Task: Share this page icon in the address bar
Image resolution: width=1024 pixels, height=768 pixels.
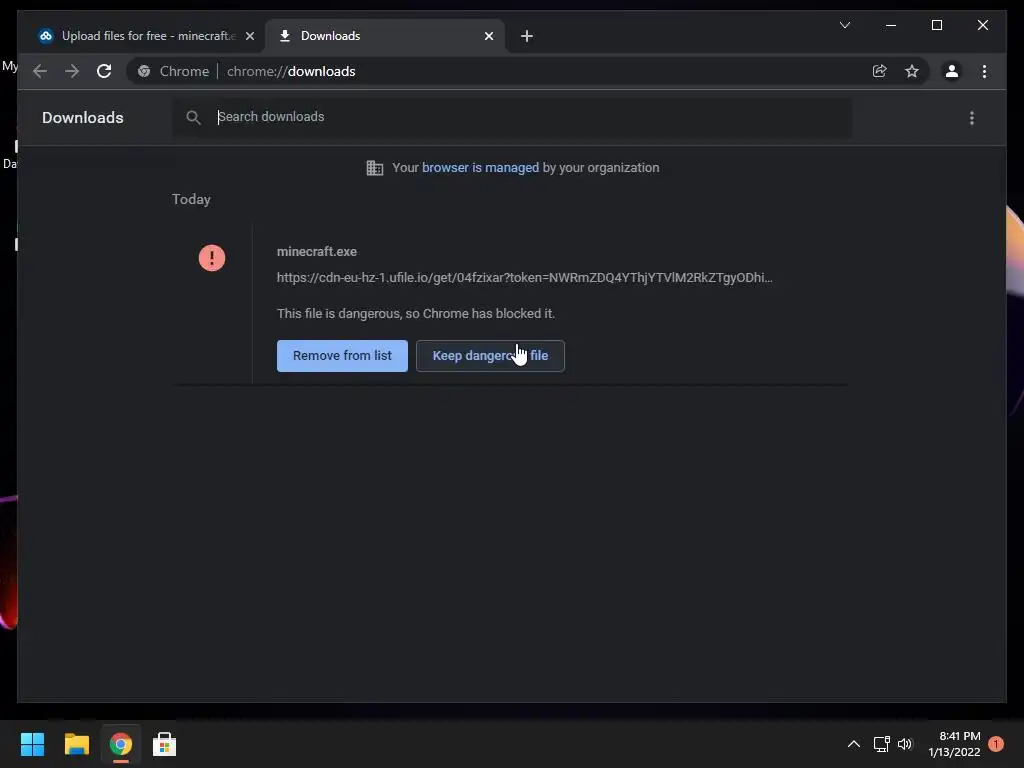Action: [880, 71]
